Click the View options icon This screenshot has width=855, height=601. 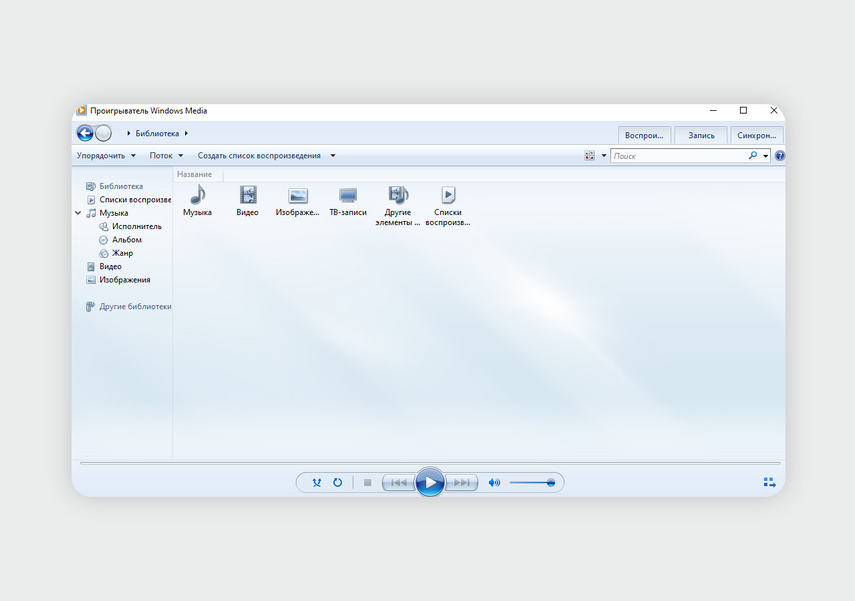pos(589,155)
